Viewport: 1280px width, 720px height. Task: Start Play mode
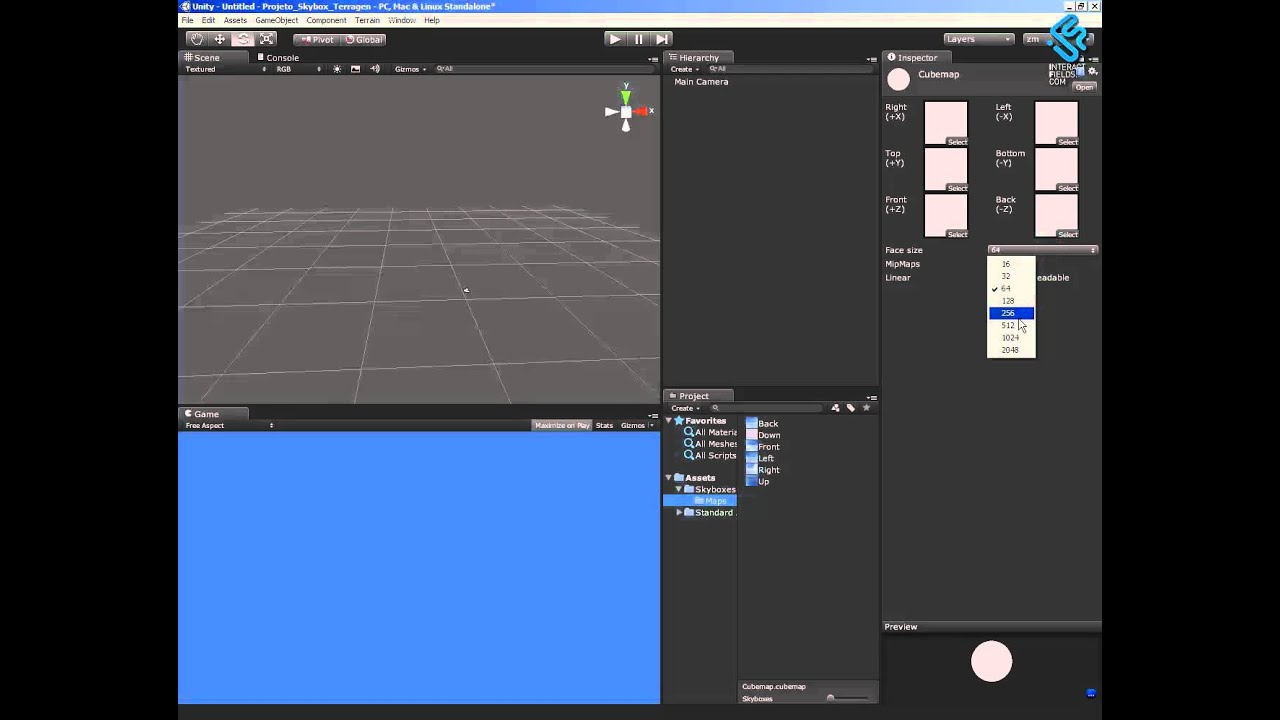coord(614,39)
